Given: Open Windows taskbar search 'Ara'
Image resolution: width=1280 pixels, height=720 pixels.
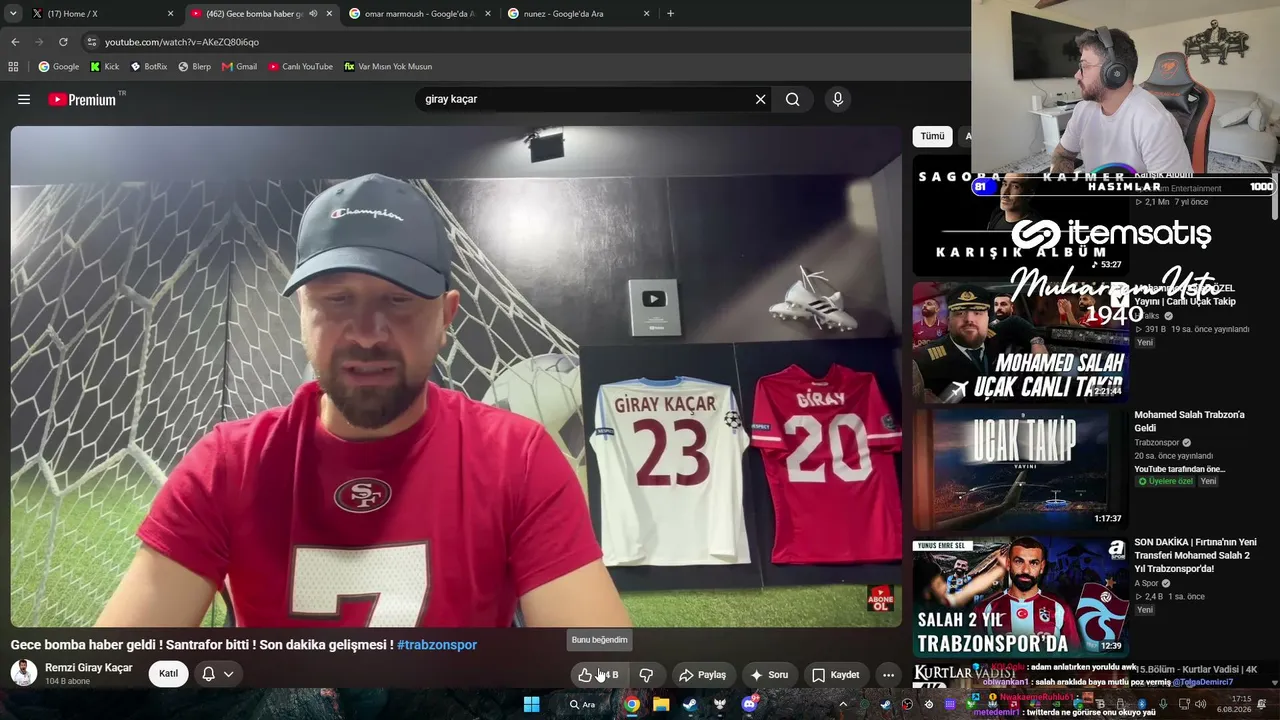Looking at the screenshot, I should coord(583,704).
